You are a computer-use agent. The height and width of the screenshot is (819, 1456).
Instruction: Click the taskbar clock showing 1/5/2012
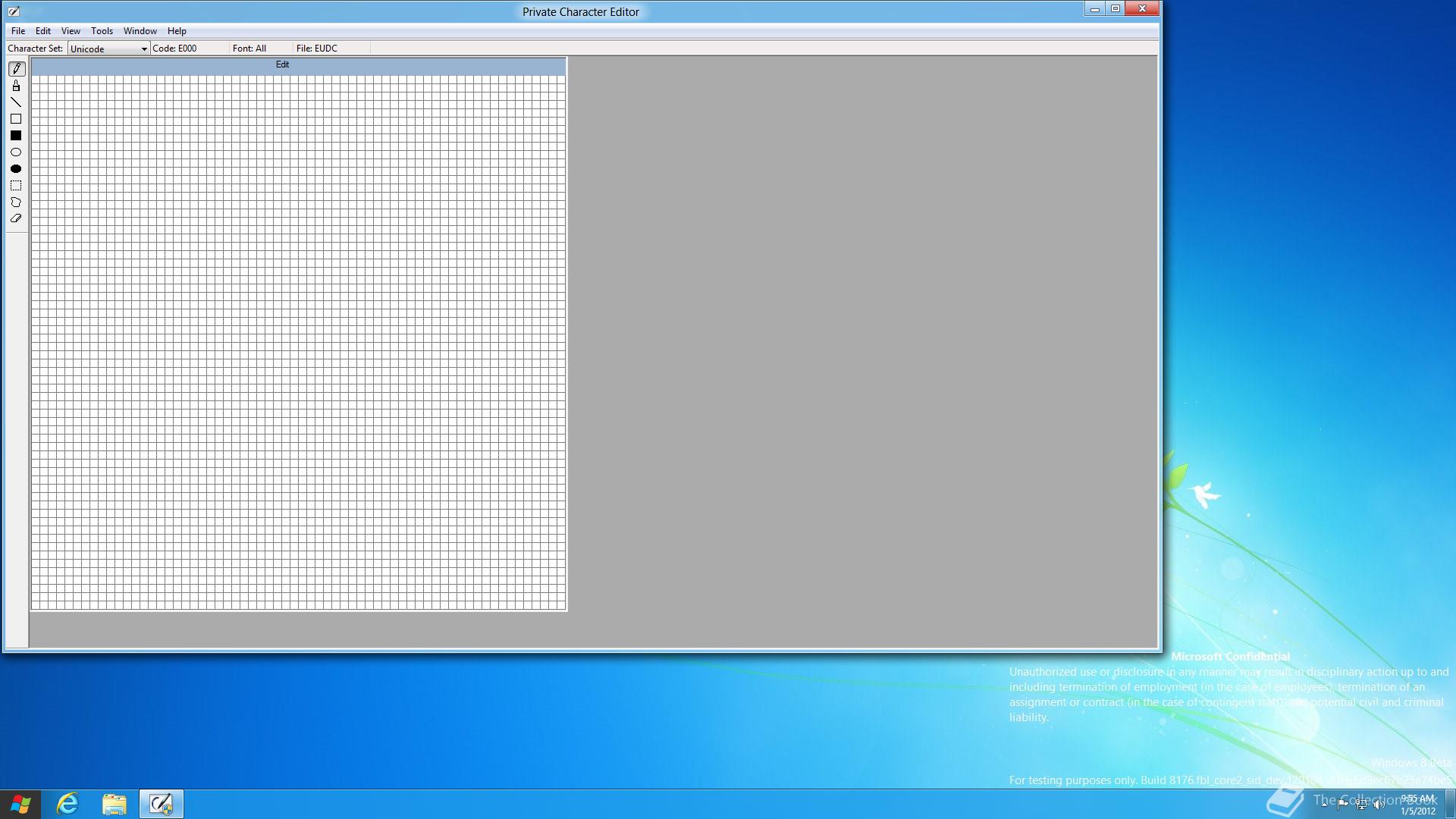tap(1417, 805)
